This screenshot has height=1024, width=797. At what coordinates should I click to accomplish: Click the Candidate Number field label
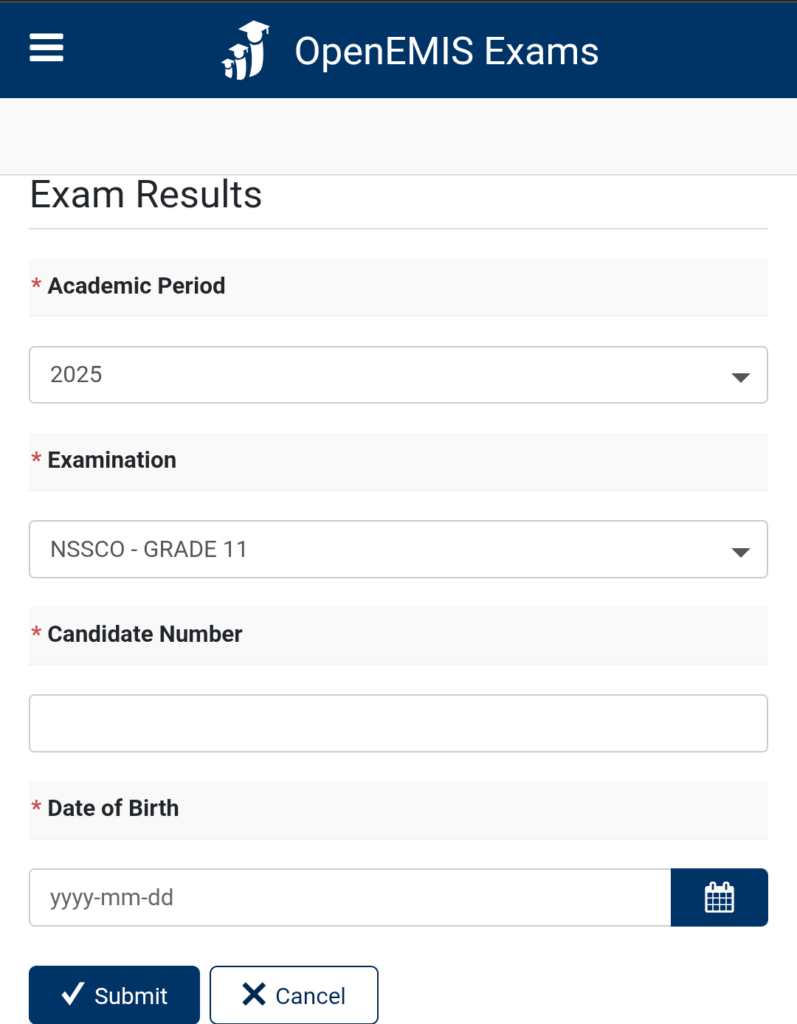(145, 634)
